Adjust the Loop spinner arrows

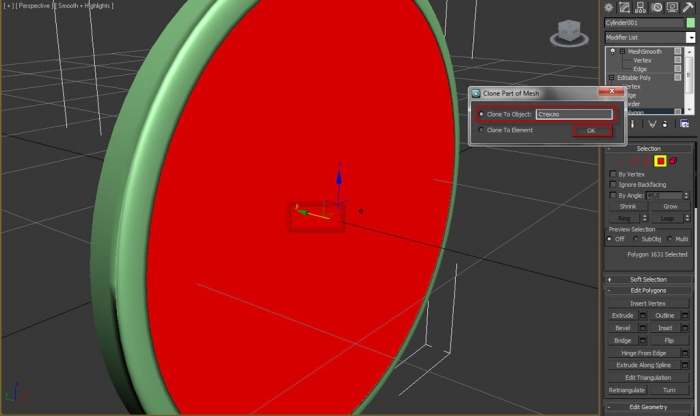click(x=687, y=218)
